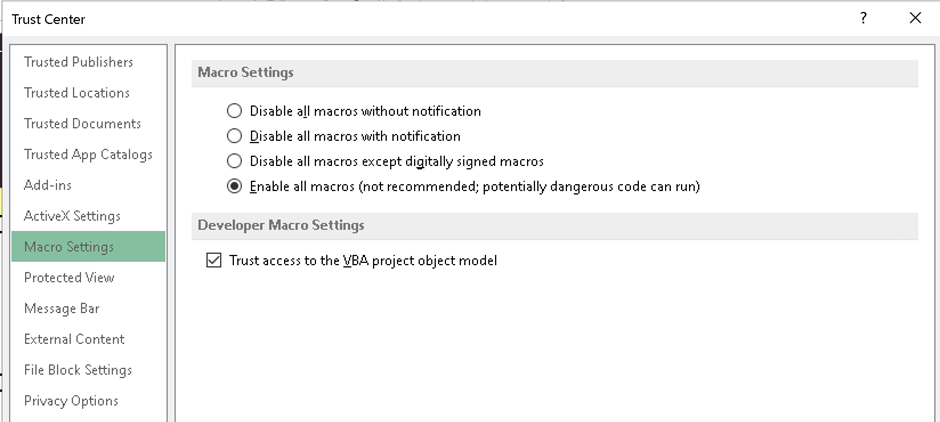The image size is (940, 422).
Task: Show ActiveX Settings
Action: pyautogui.click(x=72, y=216)
